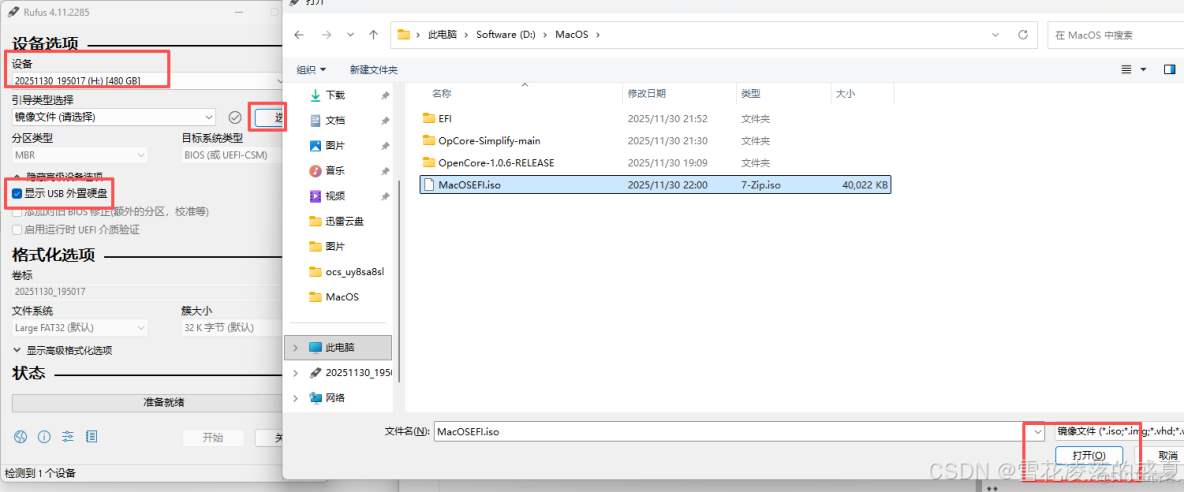Viewport: 1184px width, 492px height.
Task: Open the file type filter dropdown
Action: click(x=1118, y=432)
